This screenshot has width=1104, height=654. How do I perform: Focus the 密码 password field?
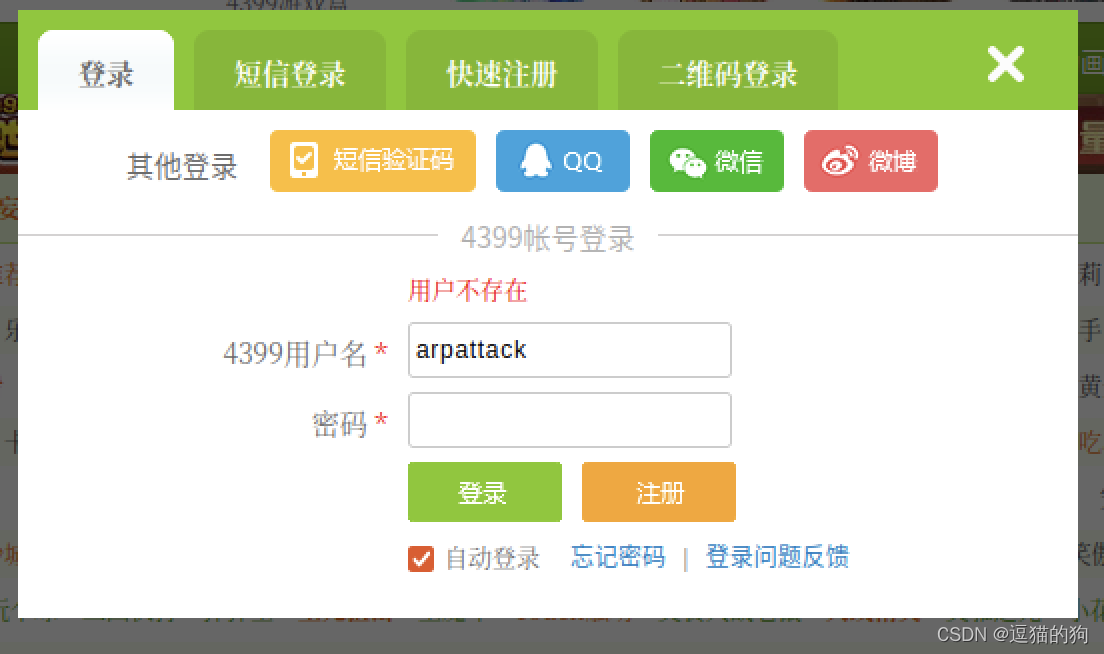[570, 420]
